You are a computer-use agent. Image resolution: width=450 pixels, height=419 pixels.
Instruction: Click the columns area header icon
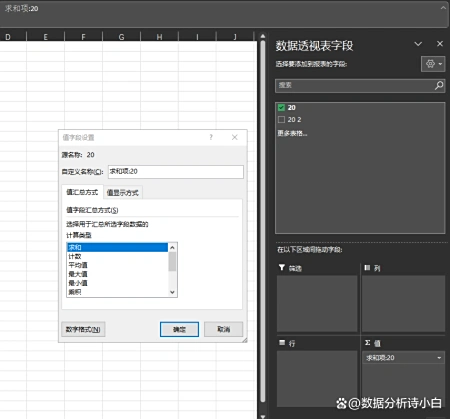[x=367, y=268]
